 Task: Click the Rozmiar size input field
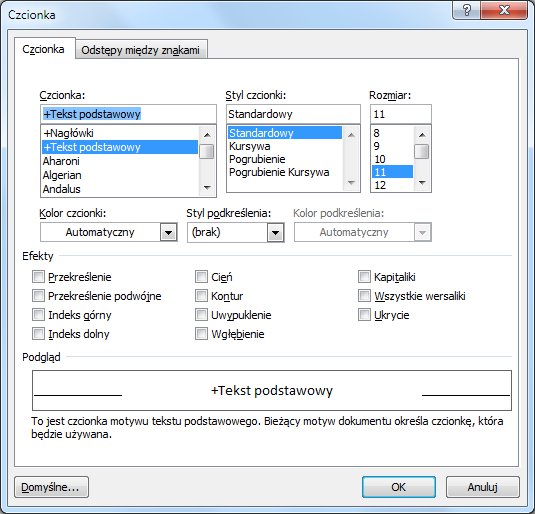[401, 114]
